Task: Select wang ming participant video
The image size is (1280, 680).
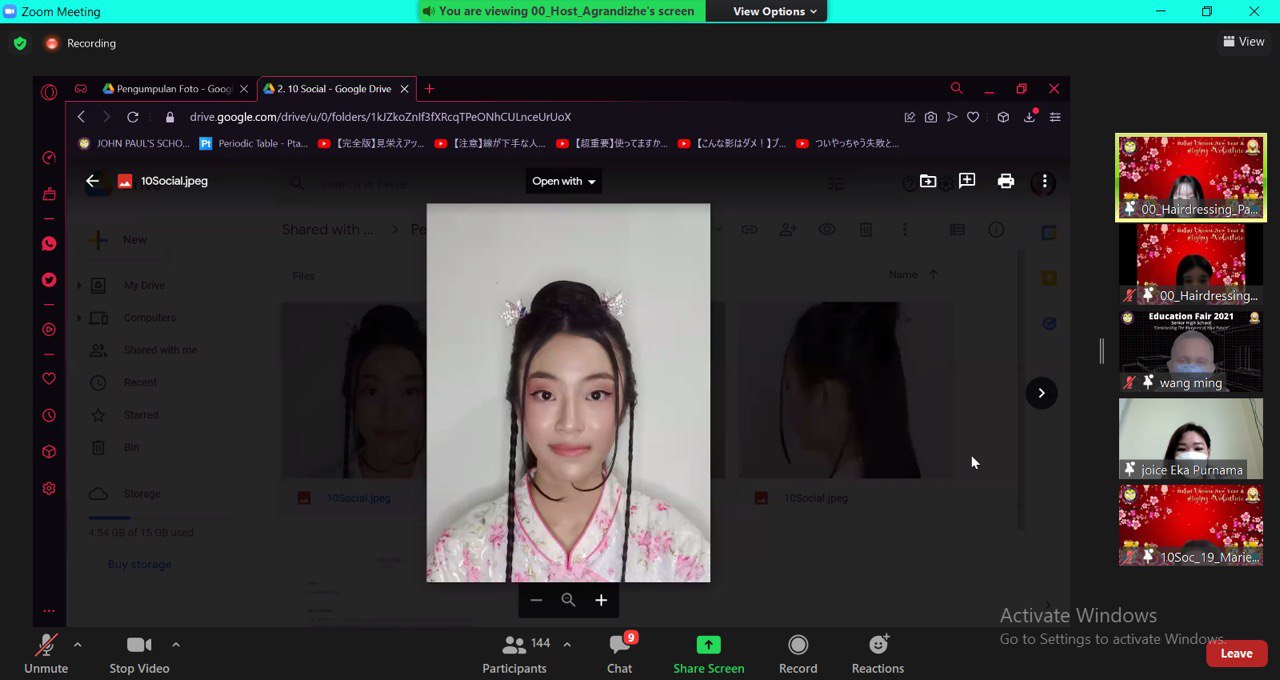Action: click(1191, 351)
